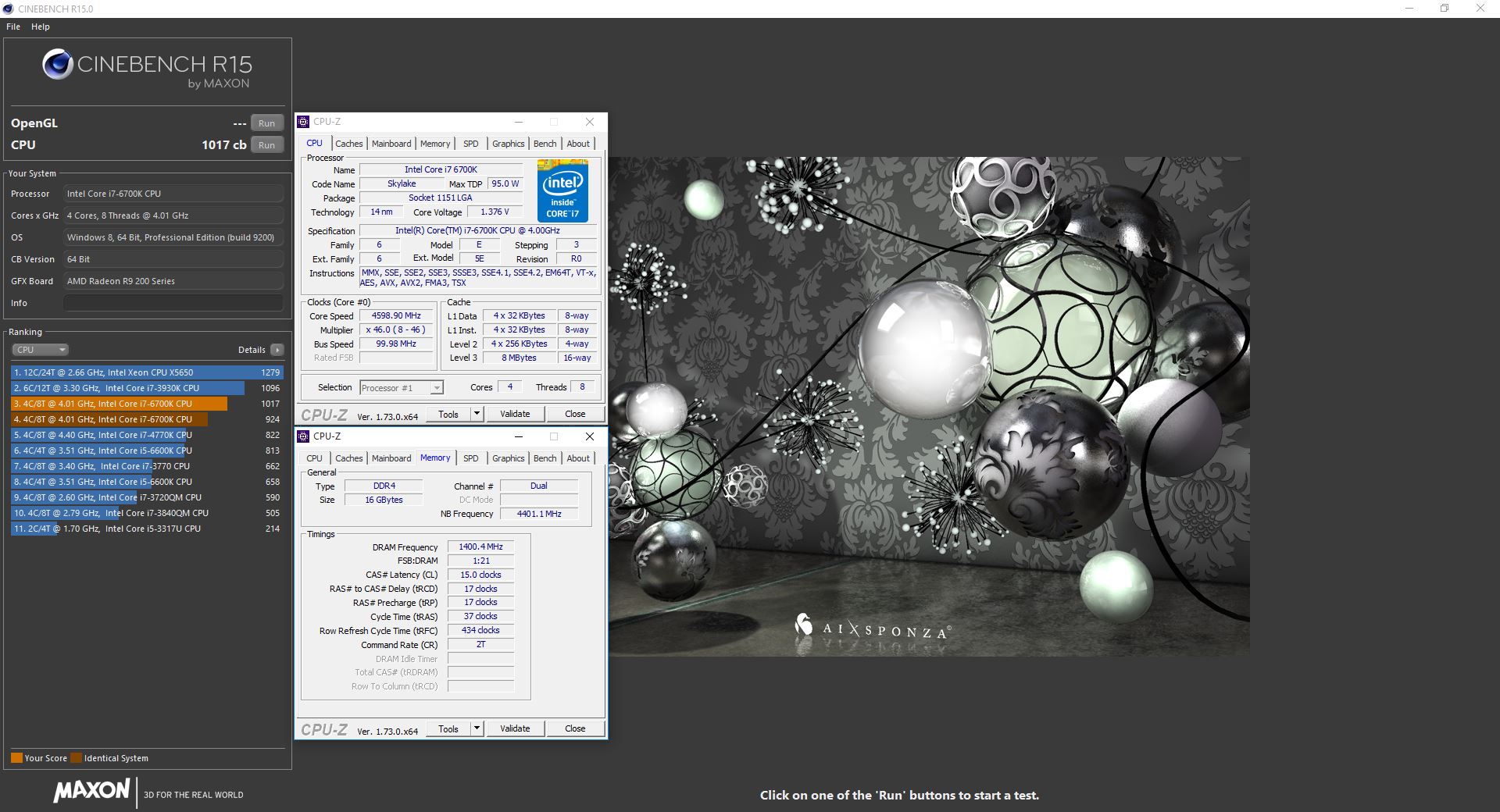Open Bench tab in top CPU-Z window
Image resolution: width=1500 pixels, height=812 pixels.
545,144
